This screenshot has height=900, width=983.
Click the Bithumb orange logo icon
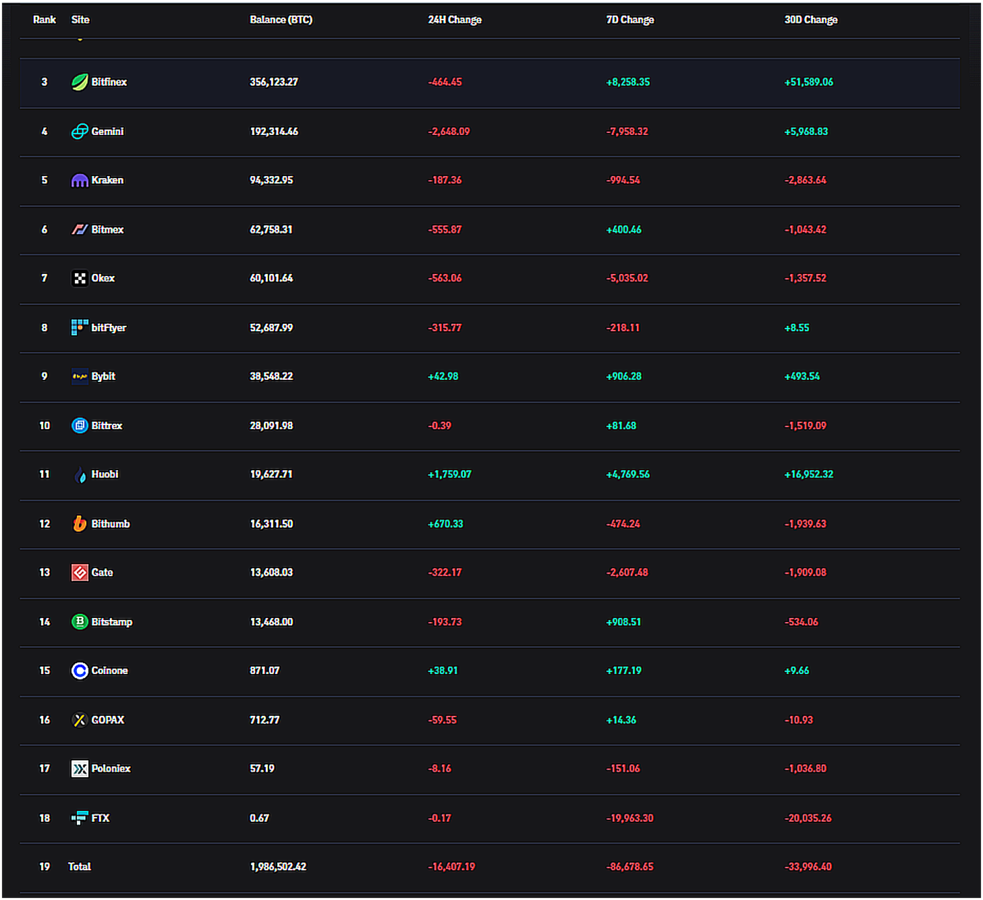(x=80, y=523)
